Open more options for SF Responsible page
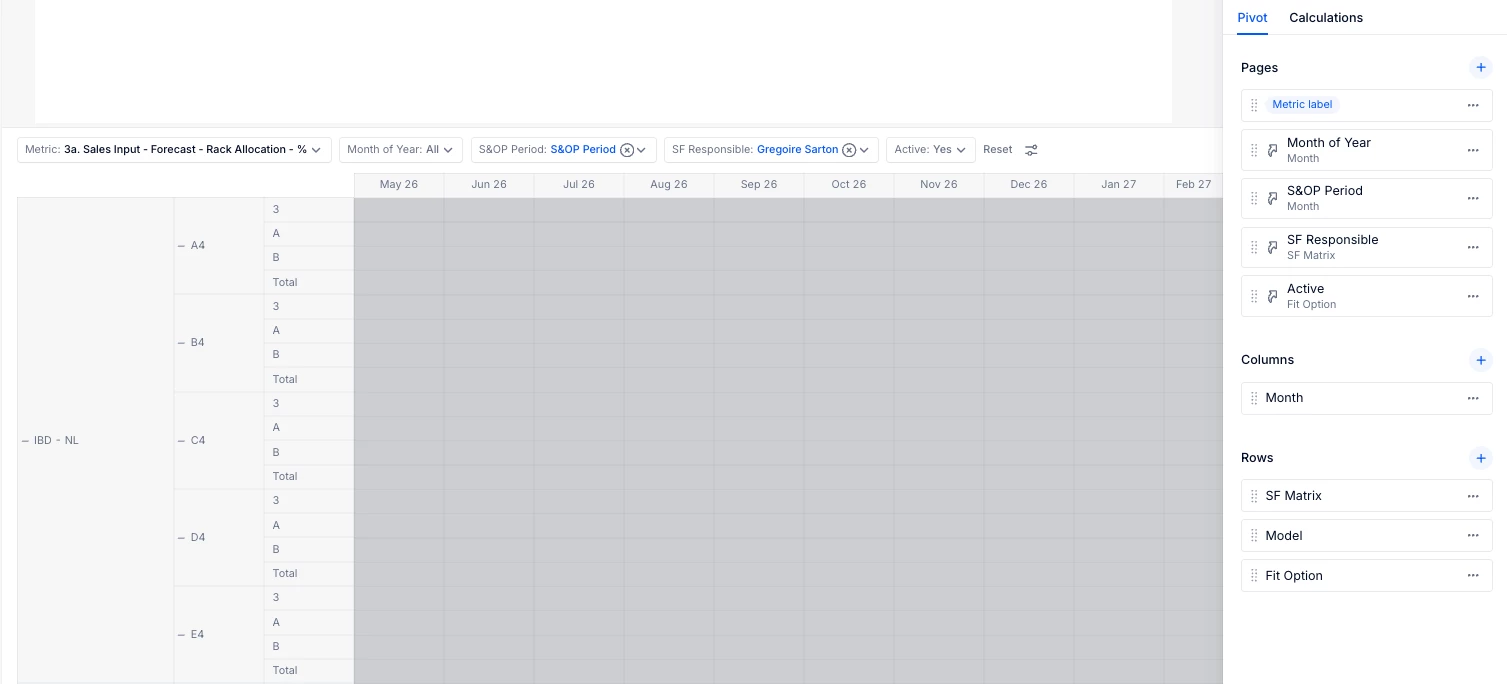The width and height of the screenshot is (1507, 684). point(1473,247)
